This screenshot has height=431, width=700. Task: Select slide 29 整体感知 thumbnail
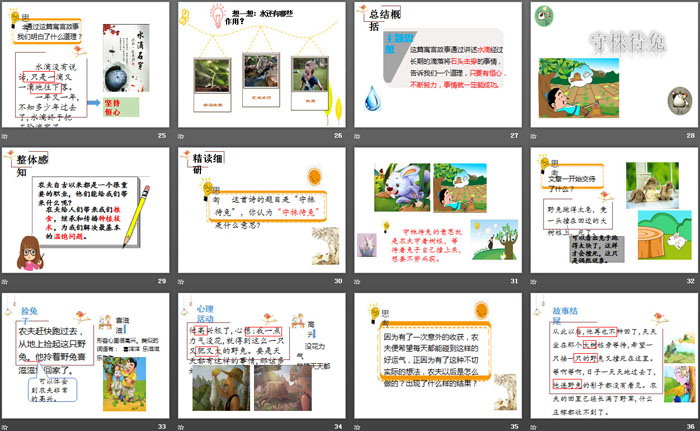coord(85,210)
